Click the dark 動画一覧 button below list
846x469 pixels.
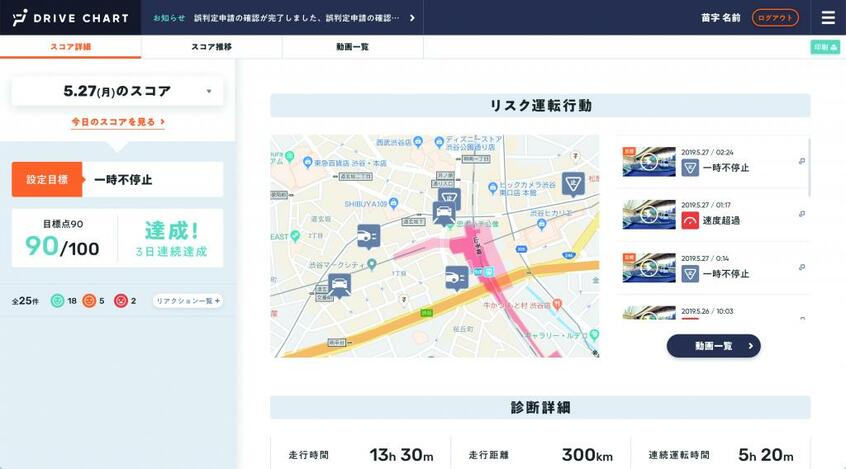point(713,346)
